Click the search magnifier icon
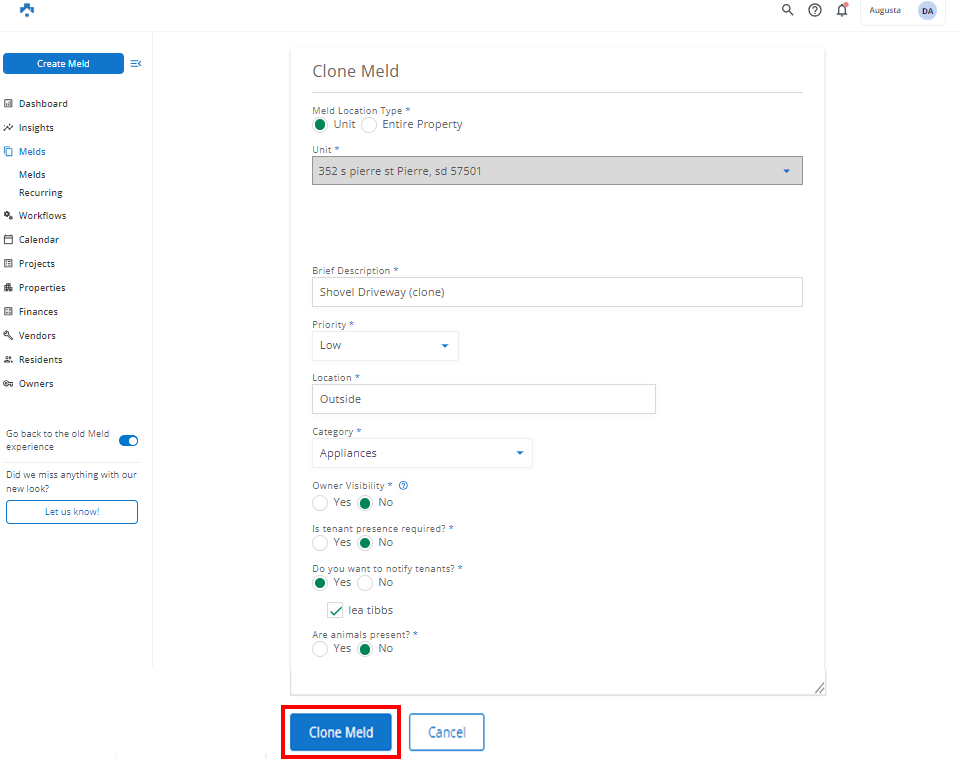This screenshot has width=960, height=759. (787, 10)
